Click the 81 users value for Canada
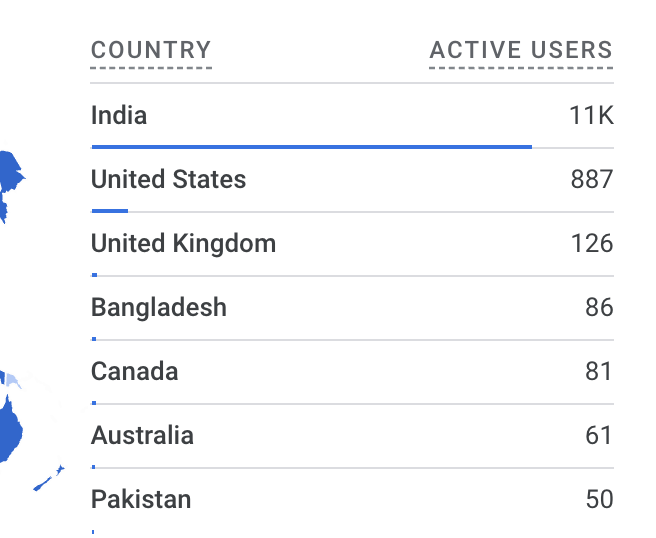Viewport: 656px width, 538px height. 599,372
